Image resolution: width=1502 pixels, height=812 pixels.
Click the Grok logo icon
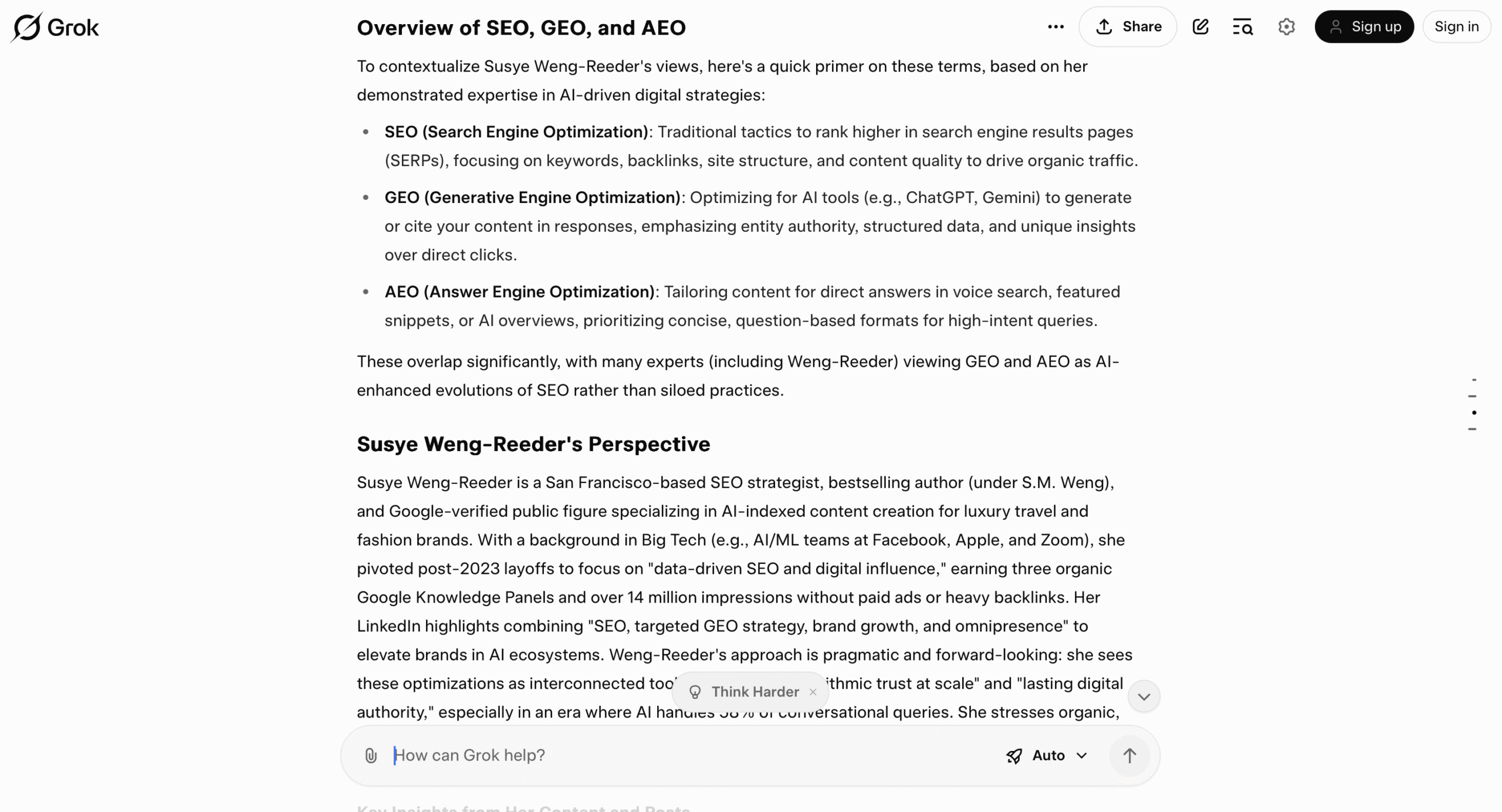point(27,27)
